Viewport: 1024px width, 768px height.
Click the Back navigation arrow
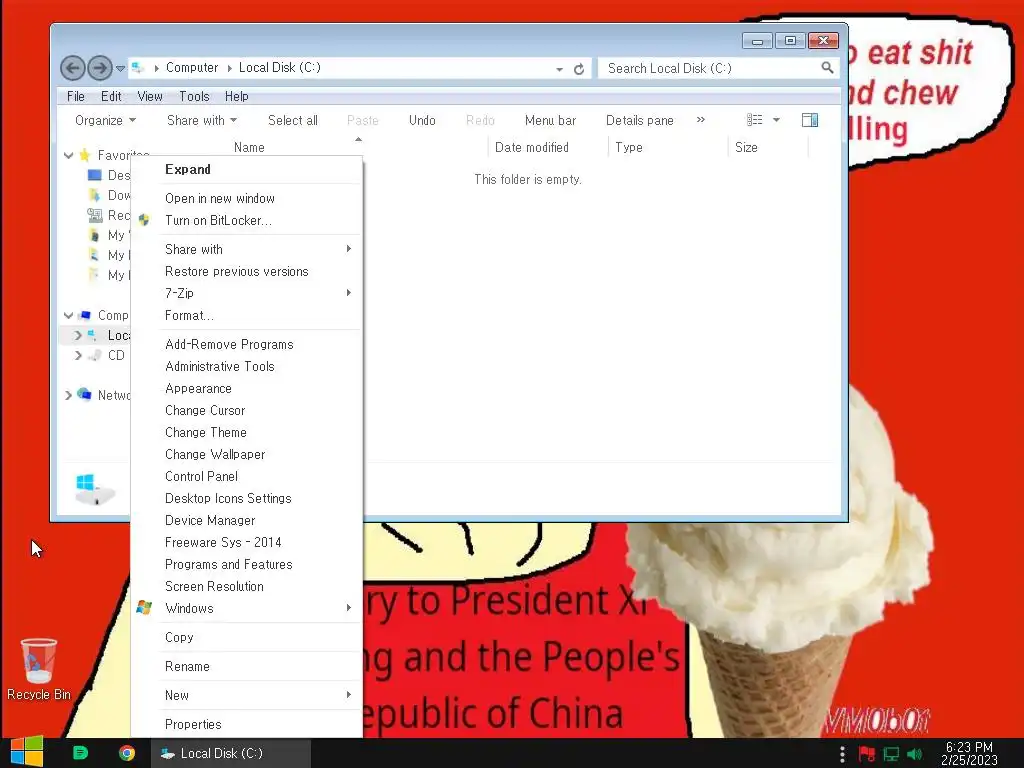(72, 68)
